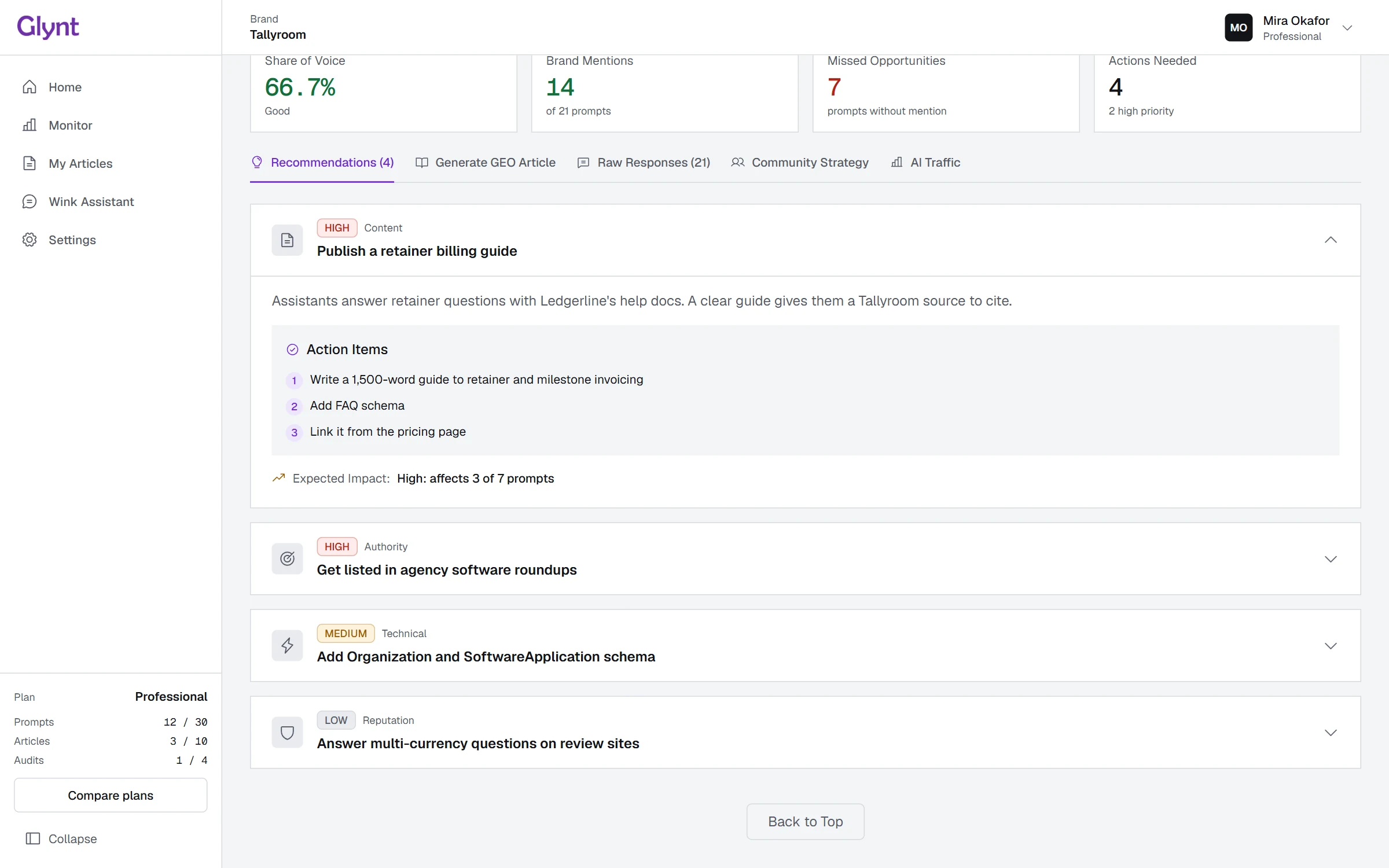Screen dimensions: 1389x868
Task: Click the Collapse panel icon
Action: [33, 838]
